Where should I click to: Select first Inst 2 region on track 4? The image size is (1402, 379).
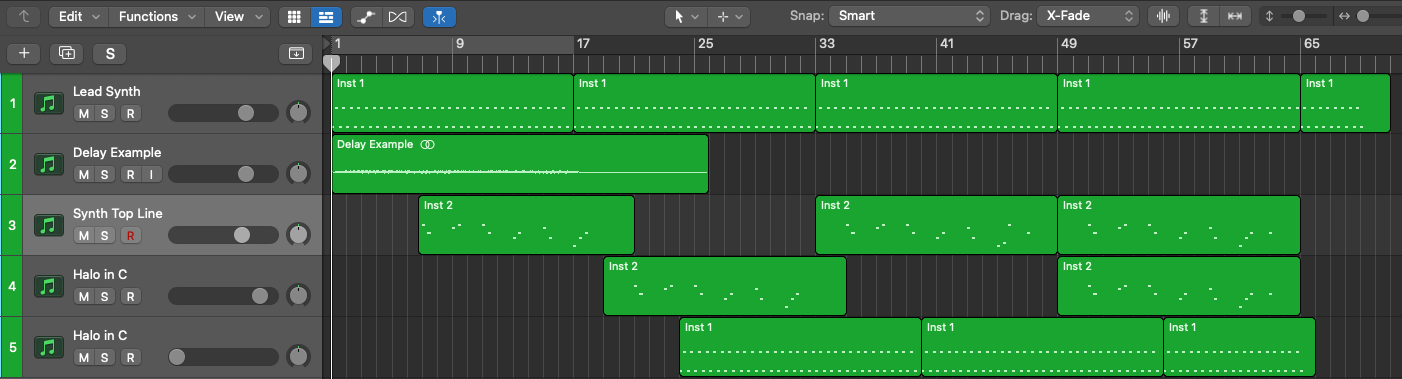[x=725, y=286]
